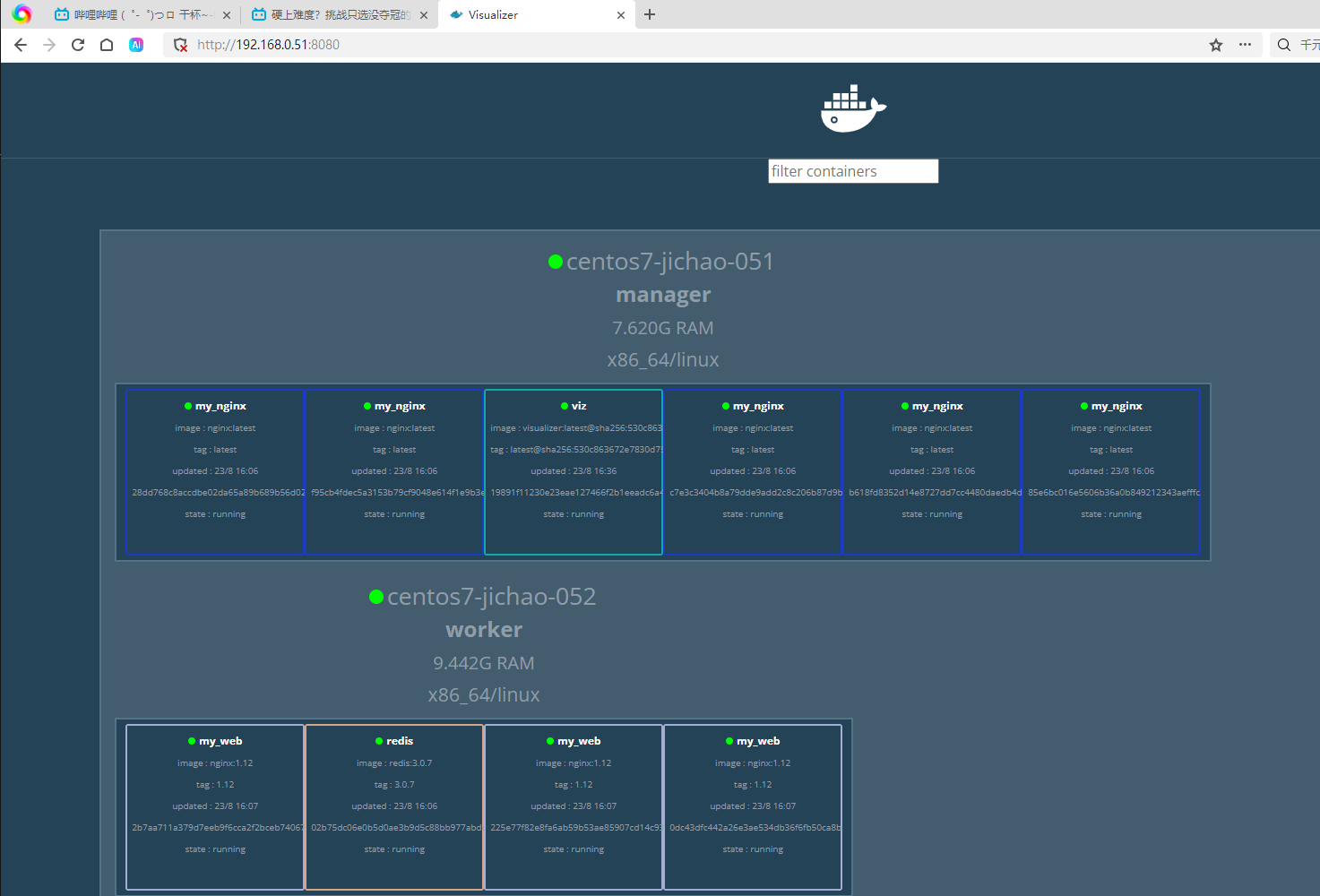Switch to the second bilibili tab

[339, 14]
